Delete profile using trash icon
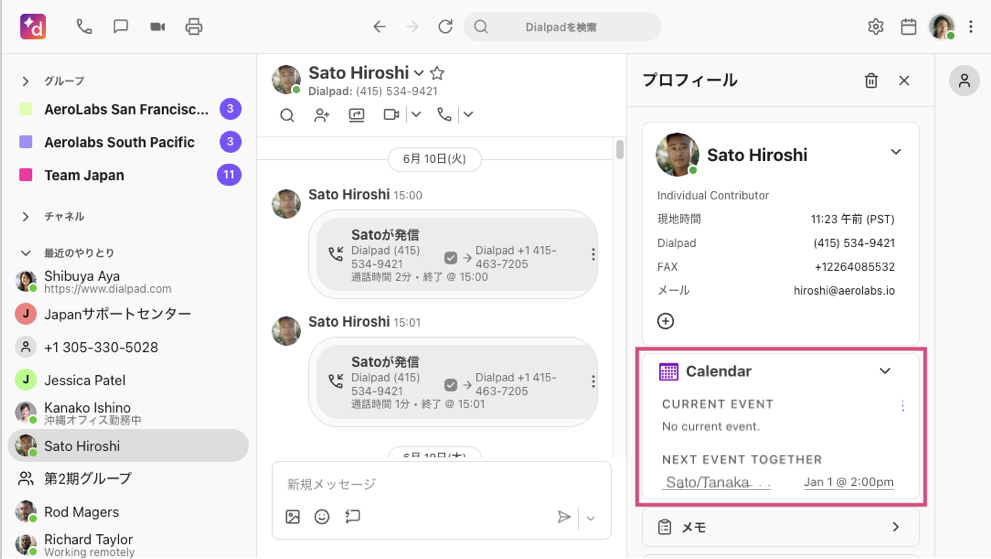The width and height of the screenshot is (991, 559). (x=871, y=81)
